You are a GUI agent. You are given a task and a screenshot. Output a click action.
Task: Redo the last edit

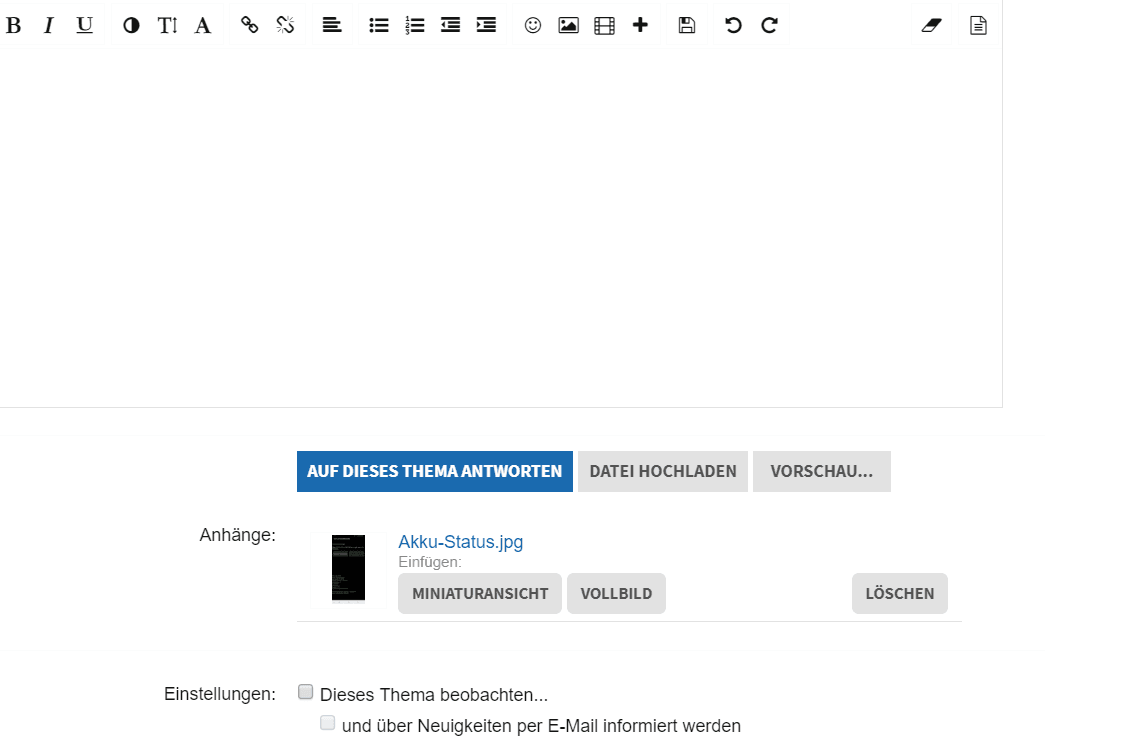pos(769,25)
